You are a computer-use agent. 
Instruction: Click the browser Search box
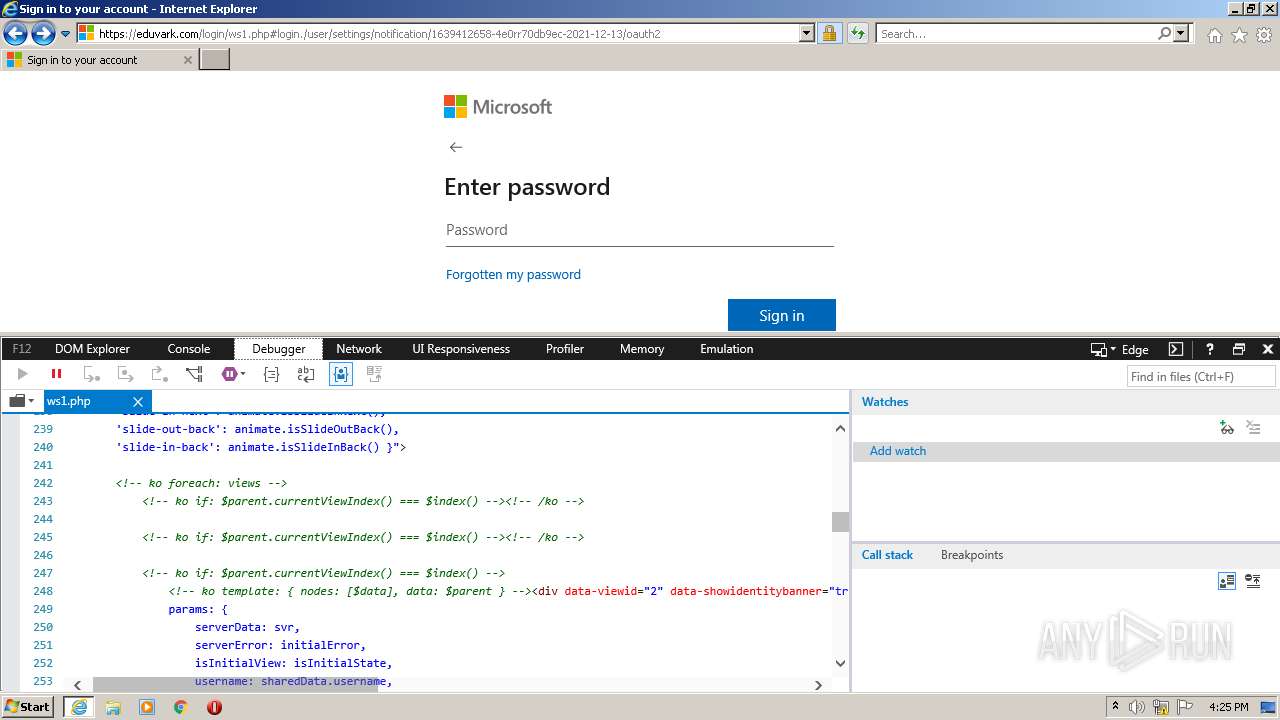click(x=1015, y=34)
